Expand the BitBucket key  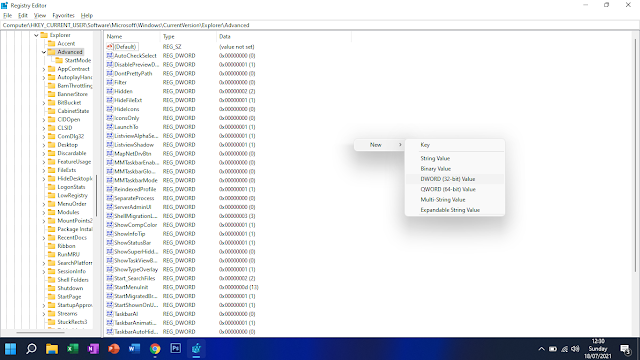pos(44,103)
